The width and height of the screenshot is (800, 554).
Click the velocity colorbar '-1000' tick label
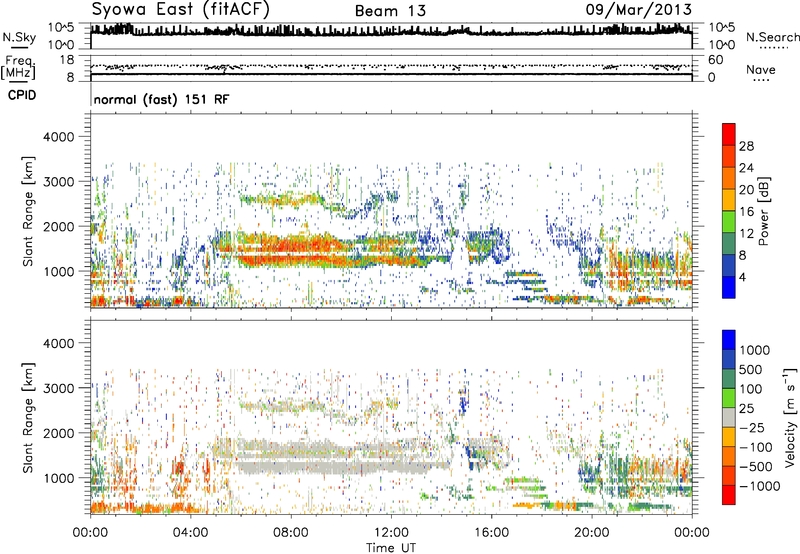(759, 486)
